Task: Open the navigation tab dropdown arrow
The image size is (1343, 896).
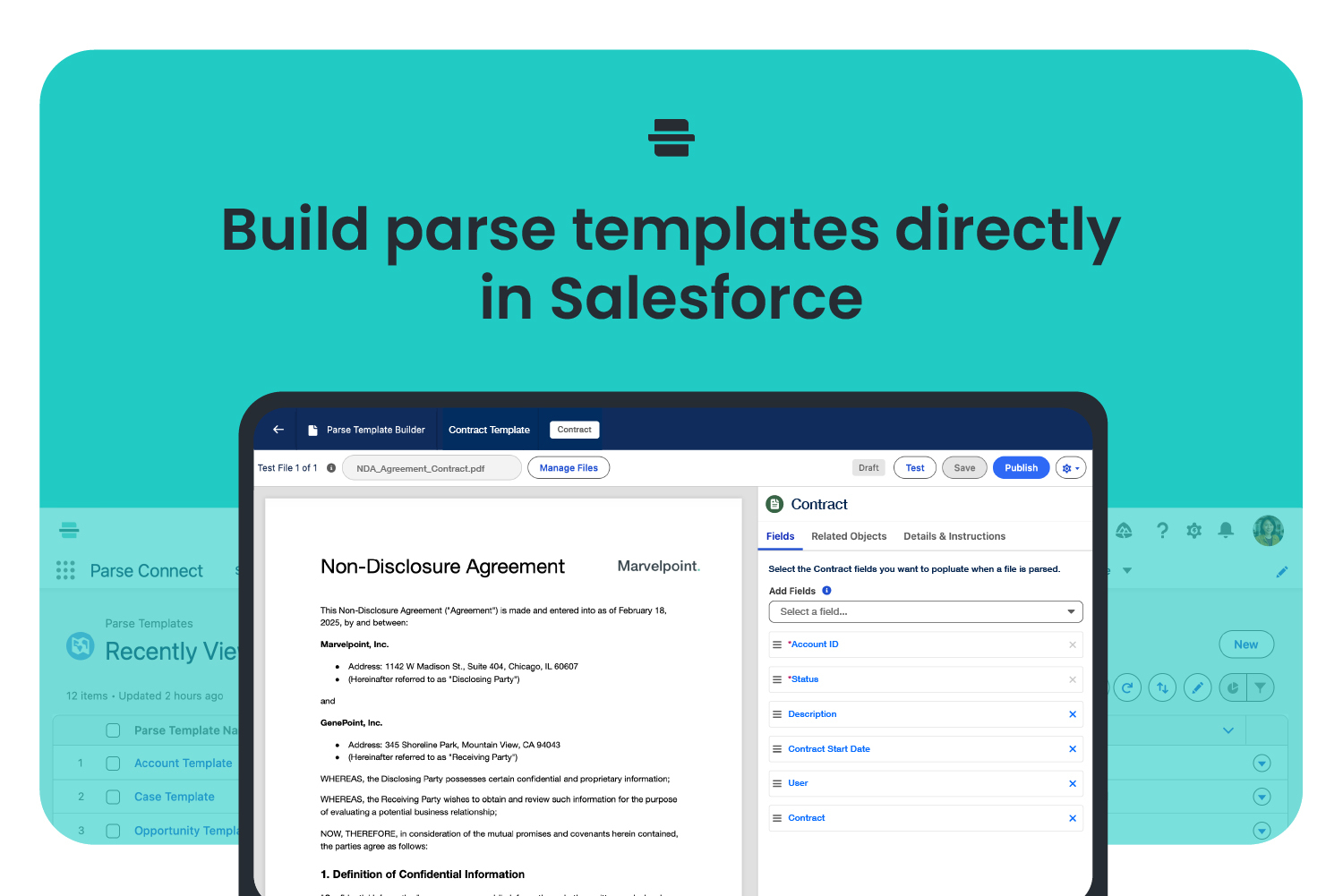Action: pyautogui.click(x=1127, y=570)
